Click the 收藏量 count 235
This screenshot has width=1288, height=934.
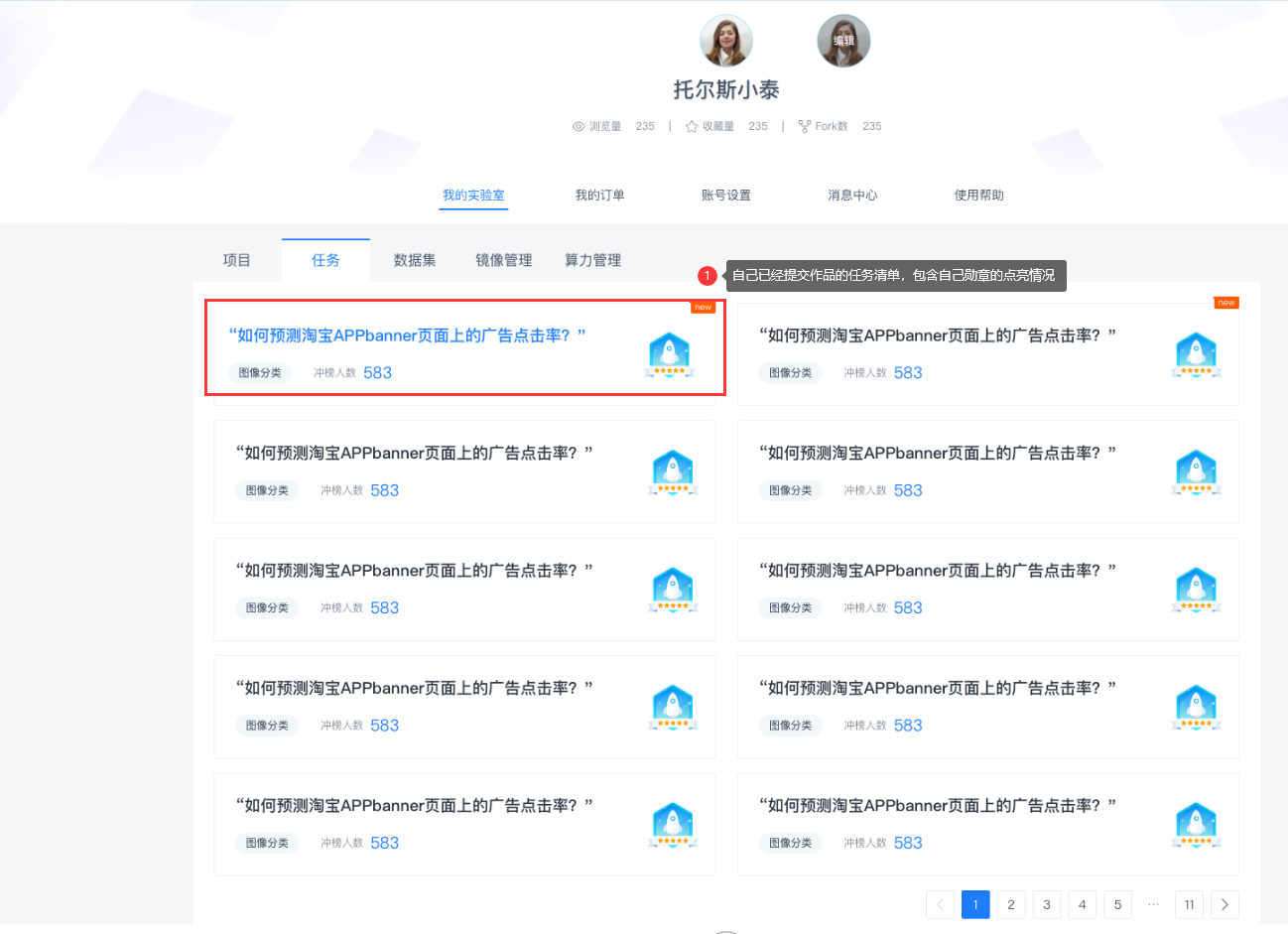pos(758,126)
